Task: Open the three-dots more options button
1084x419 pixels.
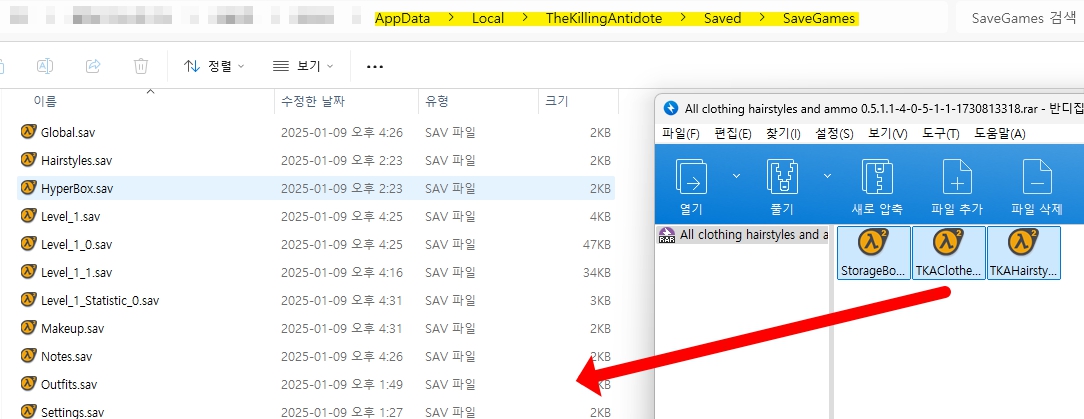Action: (375, 66)
